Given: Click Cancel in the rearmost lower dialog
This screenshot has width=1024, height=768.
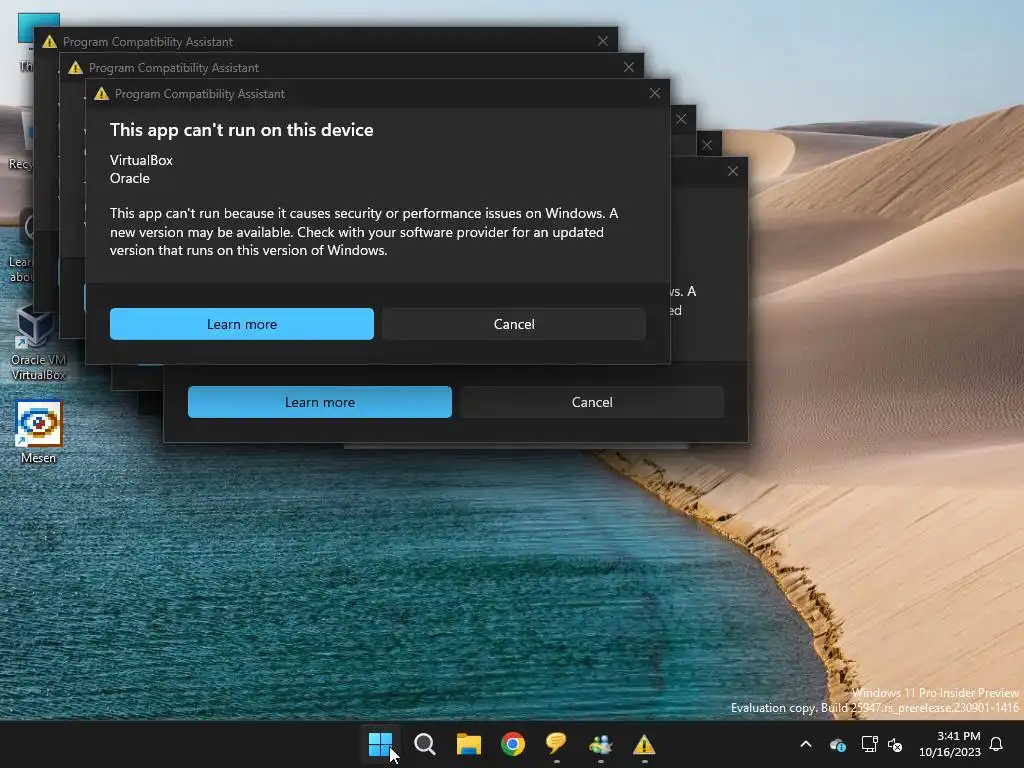Looking at the screenshot, I should [x=592, y=402].
